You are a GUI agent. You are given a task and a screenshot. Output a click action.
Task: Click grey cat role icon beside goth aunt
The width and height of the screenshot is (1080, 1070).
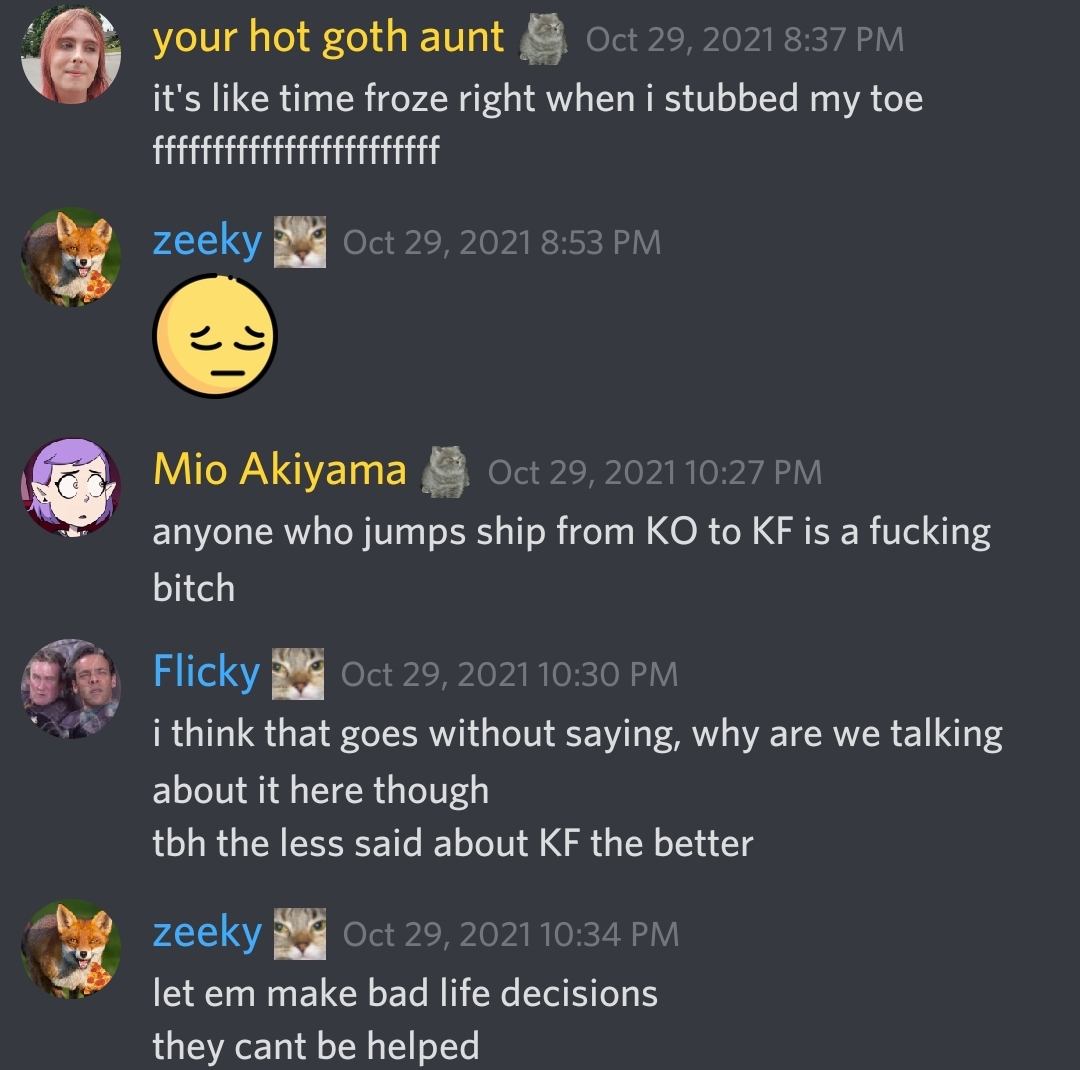pyautogui.click(x=543, y=40)
